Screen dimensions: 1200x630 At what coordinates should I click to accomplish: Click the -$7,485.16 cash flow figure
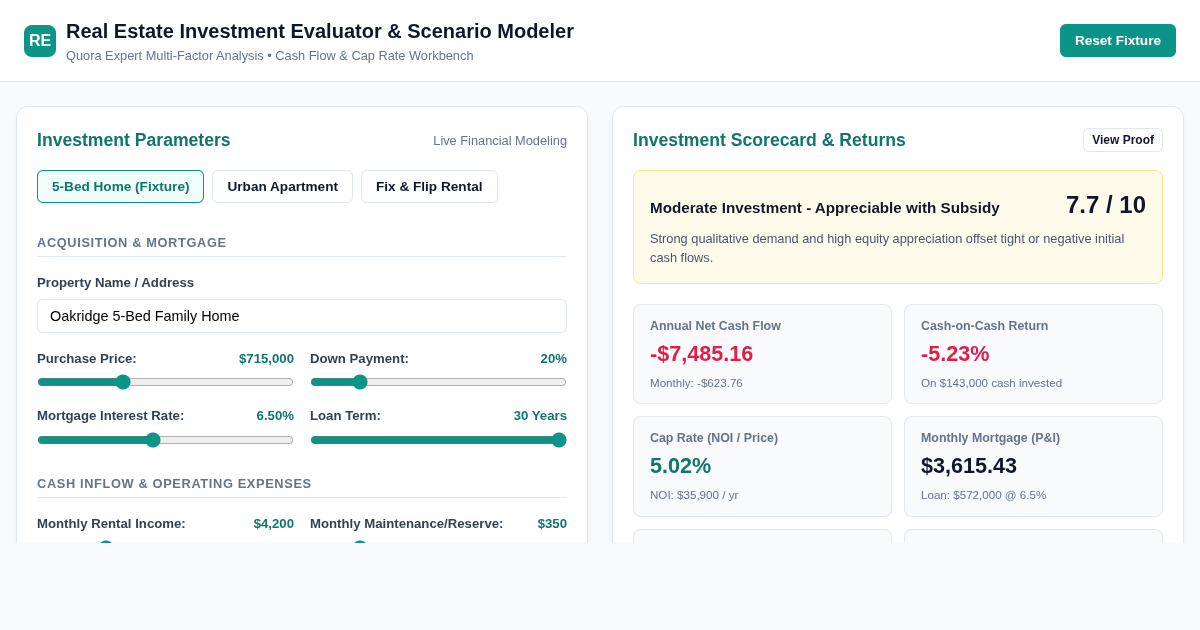tap(701, 354)
